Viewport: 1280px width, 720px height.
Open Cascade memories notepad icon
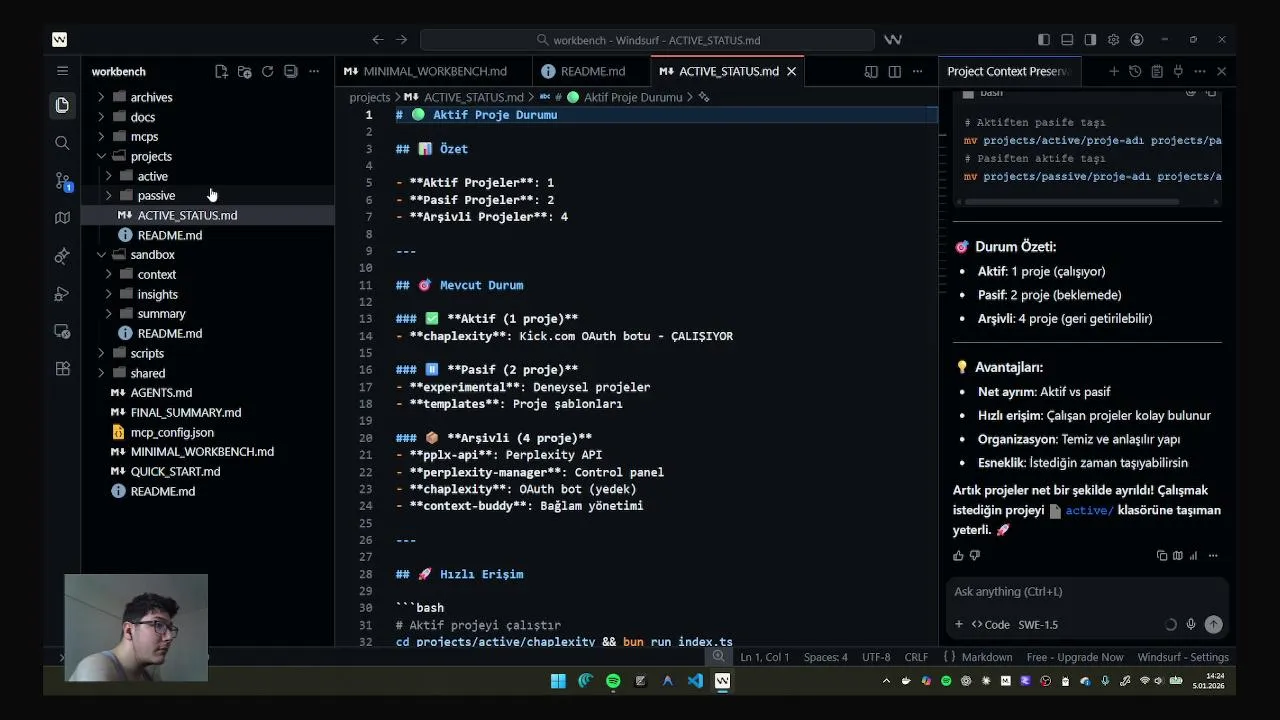pos(1157,72)
